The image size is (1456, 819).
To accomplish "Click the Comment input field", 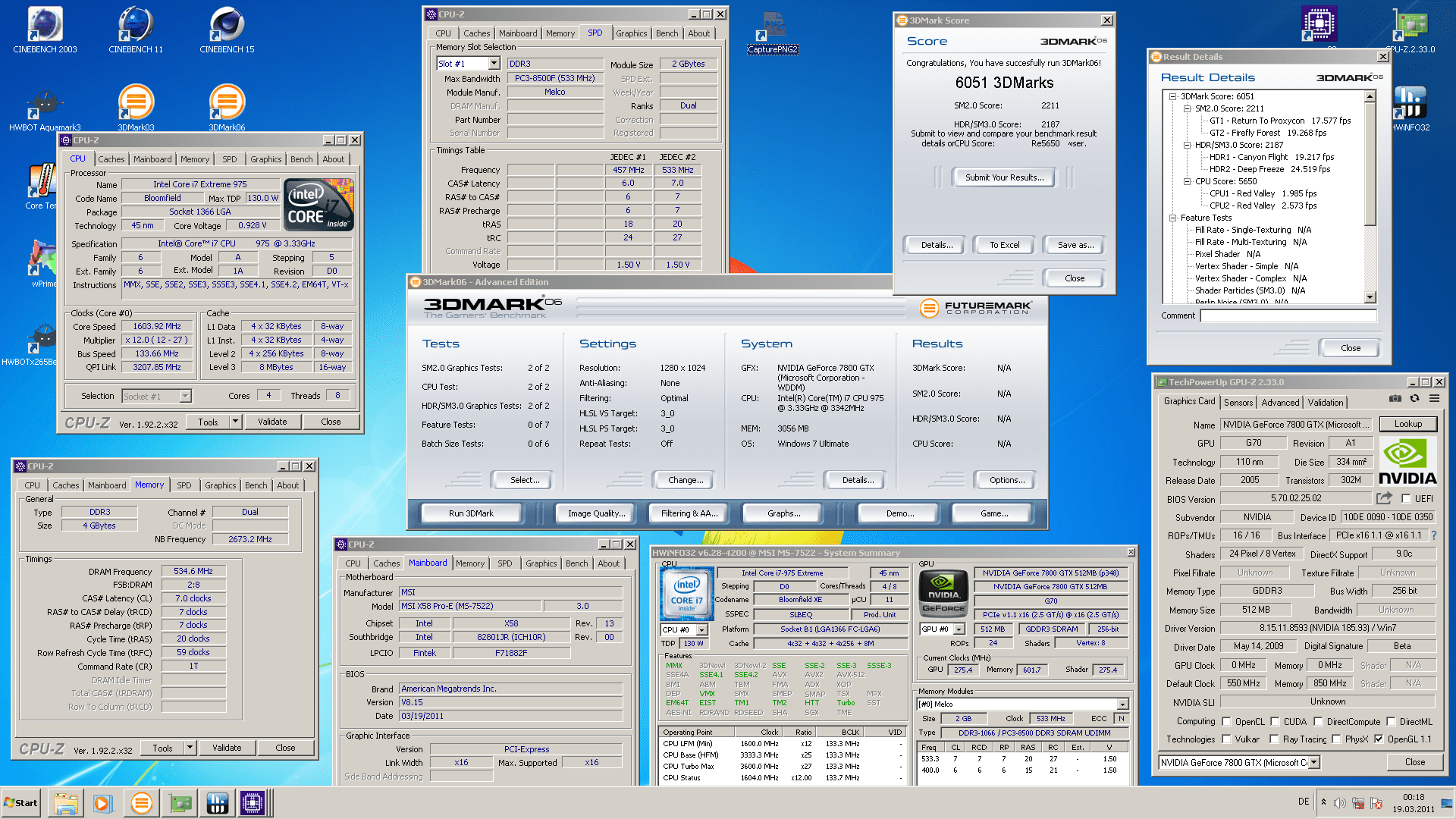I will (1288, 315).
